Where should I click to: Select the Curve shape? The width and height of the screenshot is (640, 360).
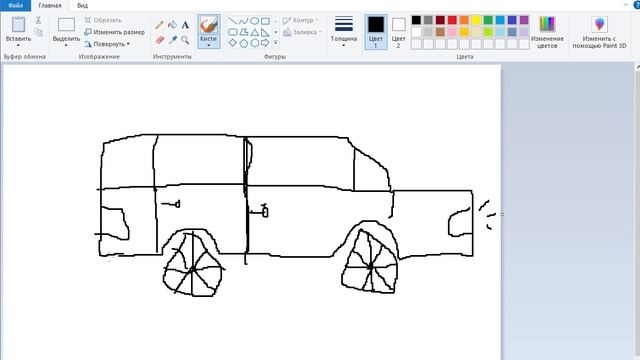[244, 21]
